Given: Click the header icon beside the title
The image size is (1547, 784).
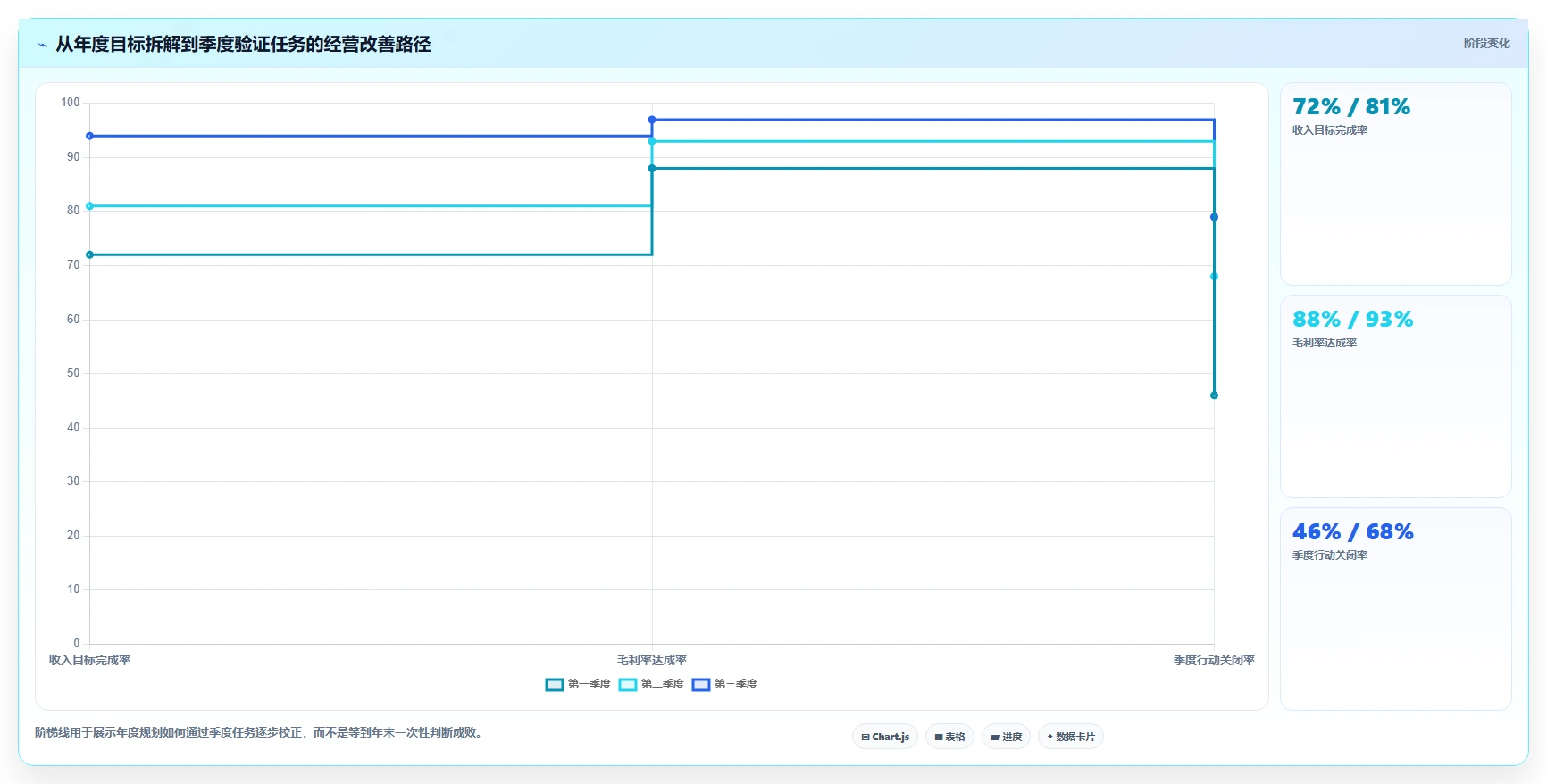Looking at the screenshot, I should [43, 45].
